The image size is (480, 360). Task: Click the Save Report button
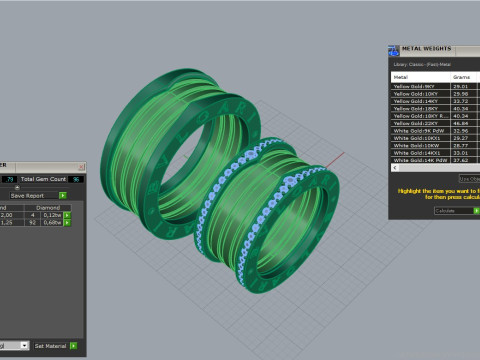pyautogui.click(x=34, y=196)
